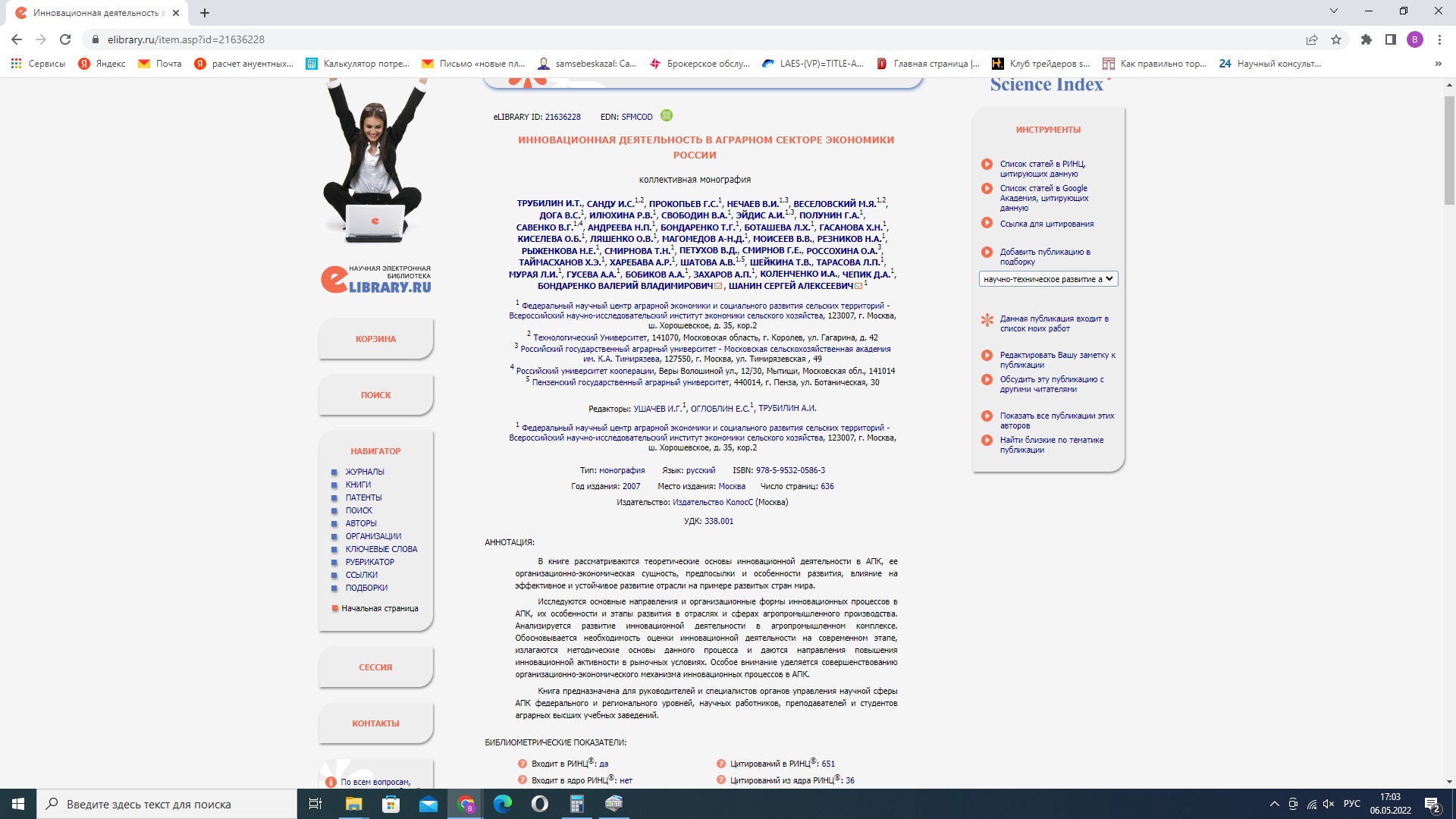Open the СЕССИЯ panel button
Viewport: 1456px width, 819px height.
click(x=375, y=667)
